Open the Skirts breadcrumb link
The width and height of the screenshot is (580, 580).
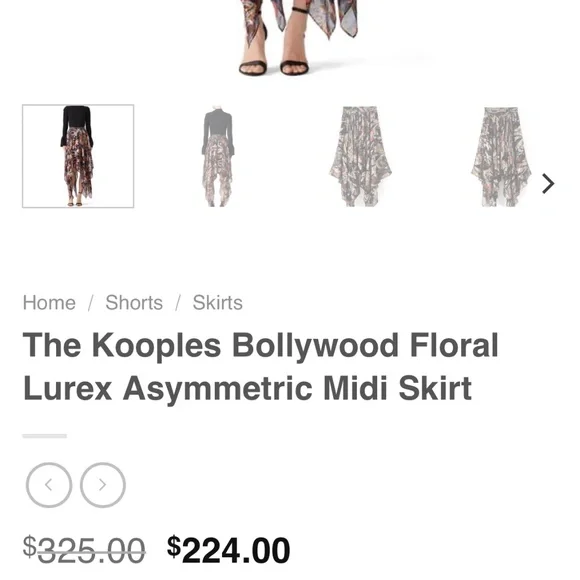218,303
